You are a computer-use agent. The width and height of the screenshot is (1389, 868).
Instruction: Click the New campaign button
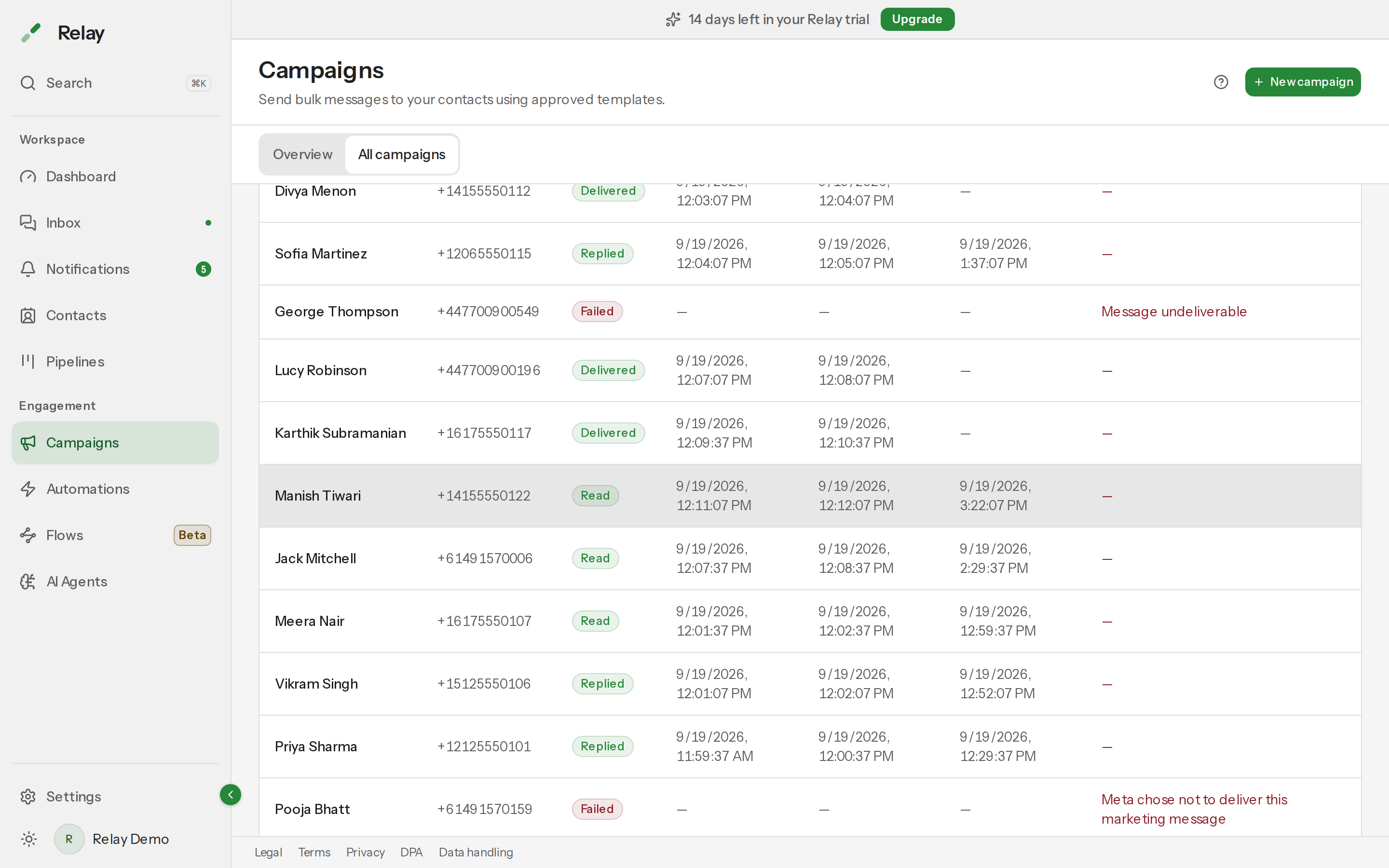(x=1302, y=82)
